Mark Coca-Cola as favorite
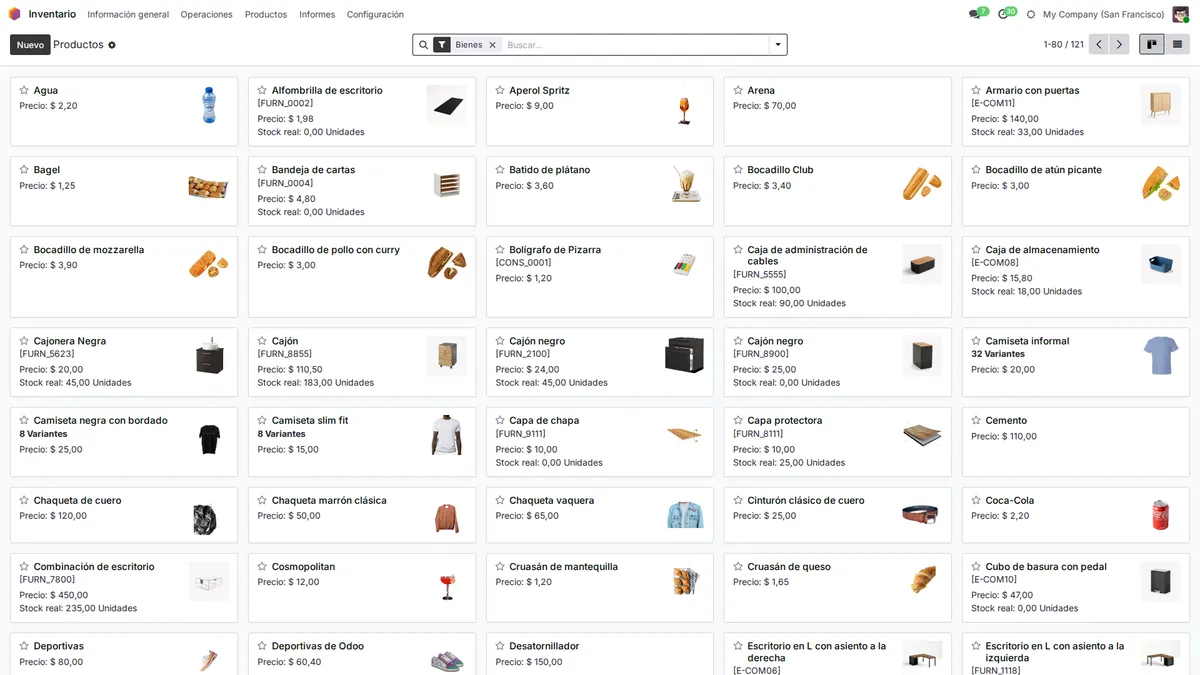 976,501
